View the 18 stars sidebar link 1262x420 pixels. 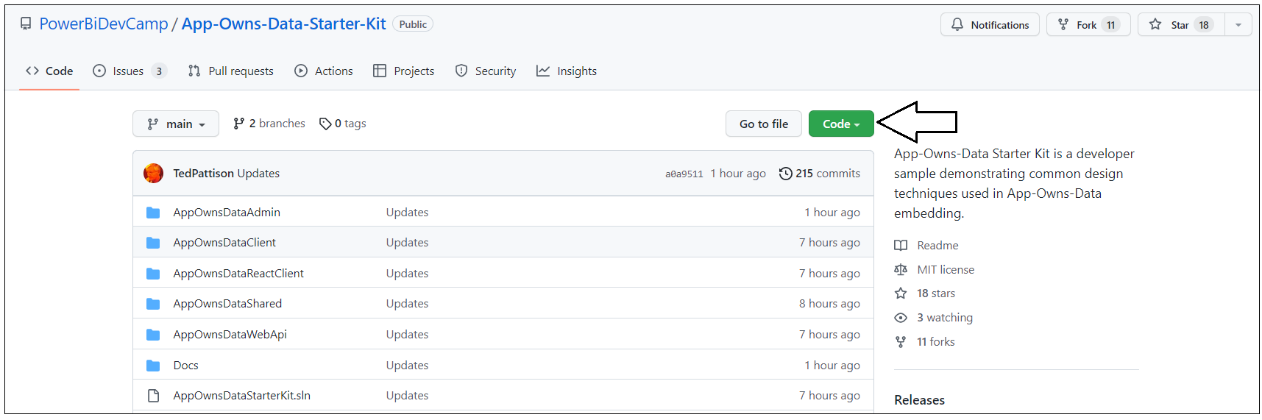coord(925,294)
